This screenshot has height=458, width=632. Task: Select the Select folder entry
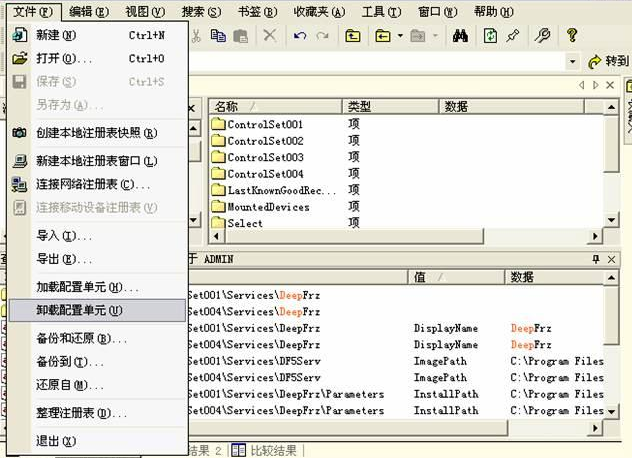[237, 223]
